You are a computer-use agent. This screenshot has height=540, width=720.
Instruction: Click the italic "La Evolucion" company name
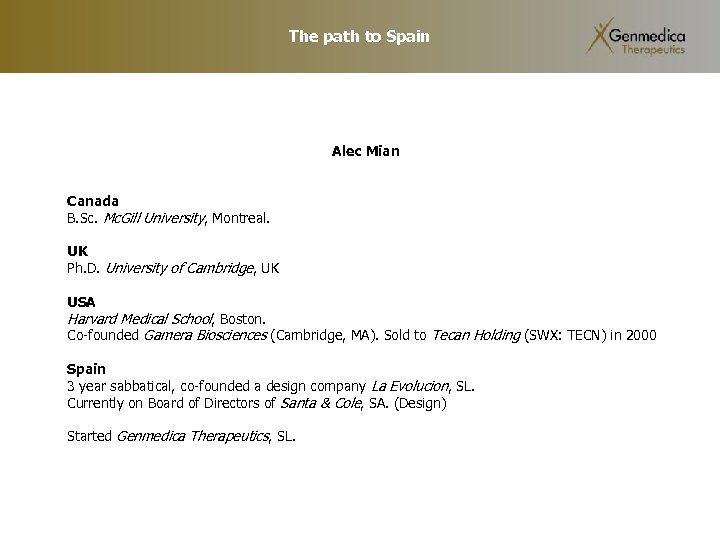pos(411,386)
